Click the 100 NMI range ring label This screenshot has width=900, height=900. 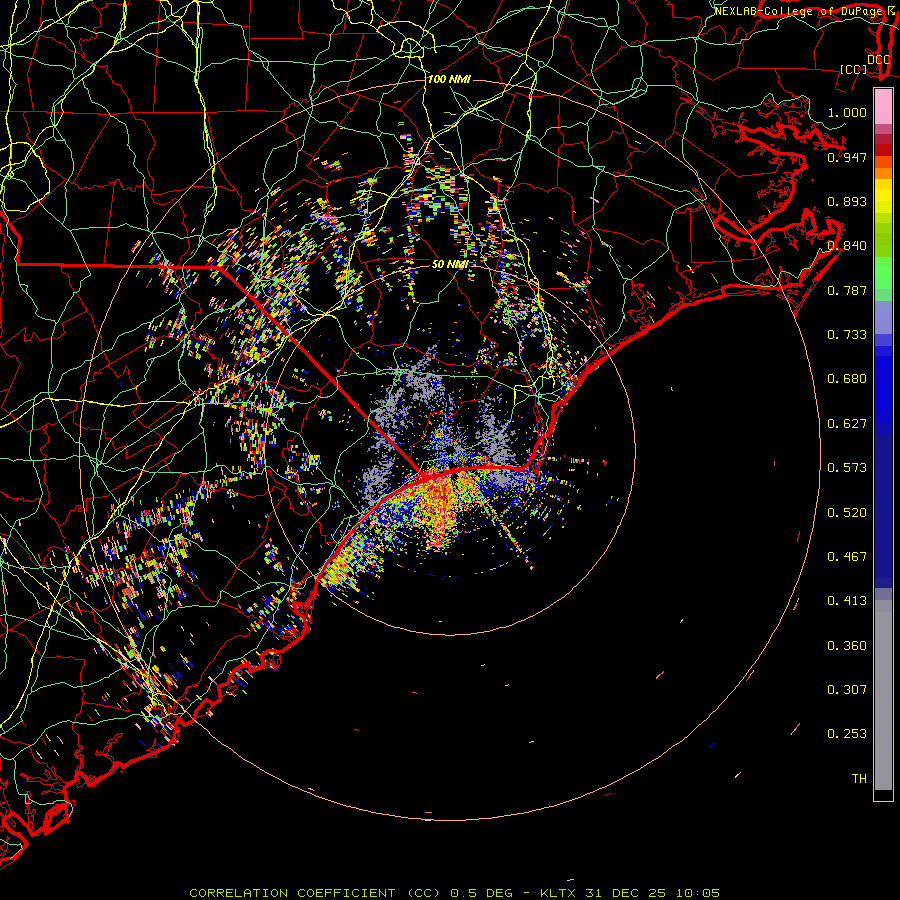tap(449, 79)
